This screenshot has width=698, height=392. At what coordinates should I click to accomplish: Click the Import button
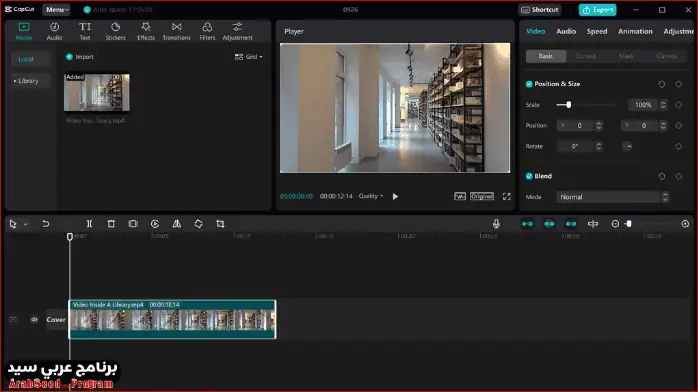[80, 57]
